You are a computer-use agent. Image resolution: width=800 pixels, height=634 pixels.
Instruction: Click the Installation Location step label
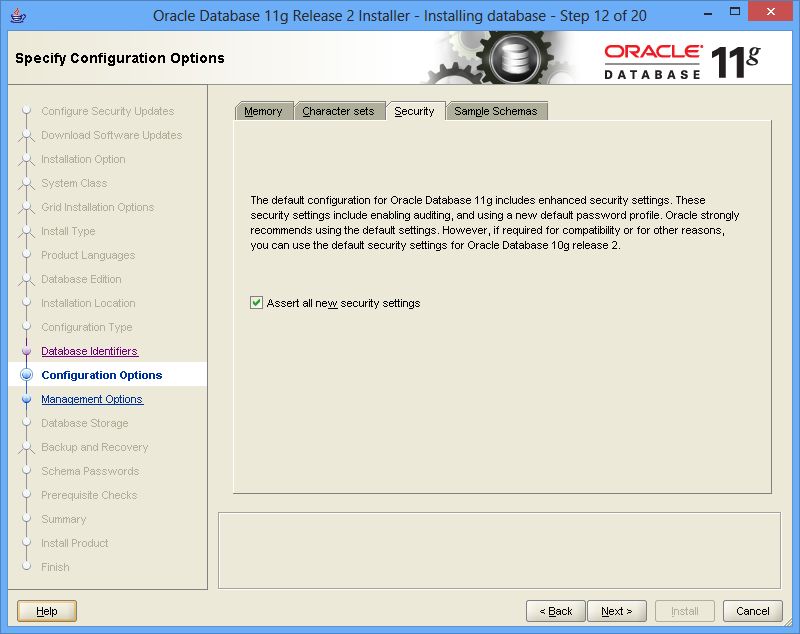(88, 302)
